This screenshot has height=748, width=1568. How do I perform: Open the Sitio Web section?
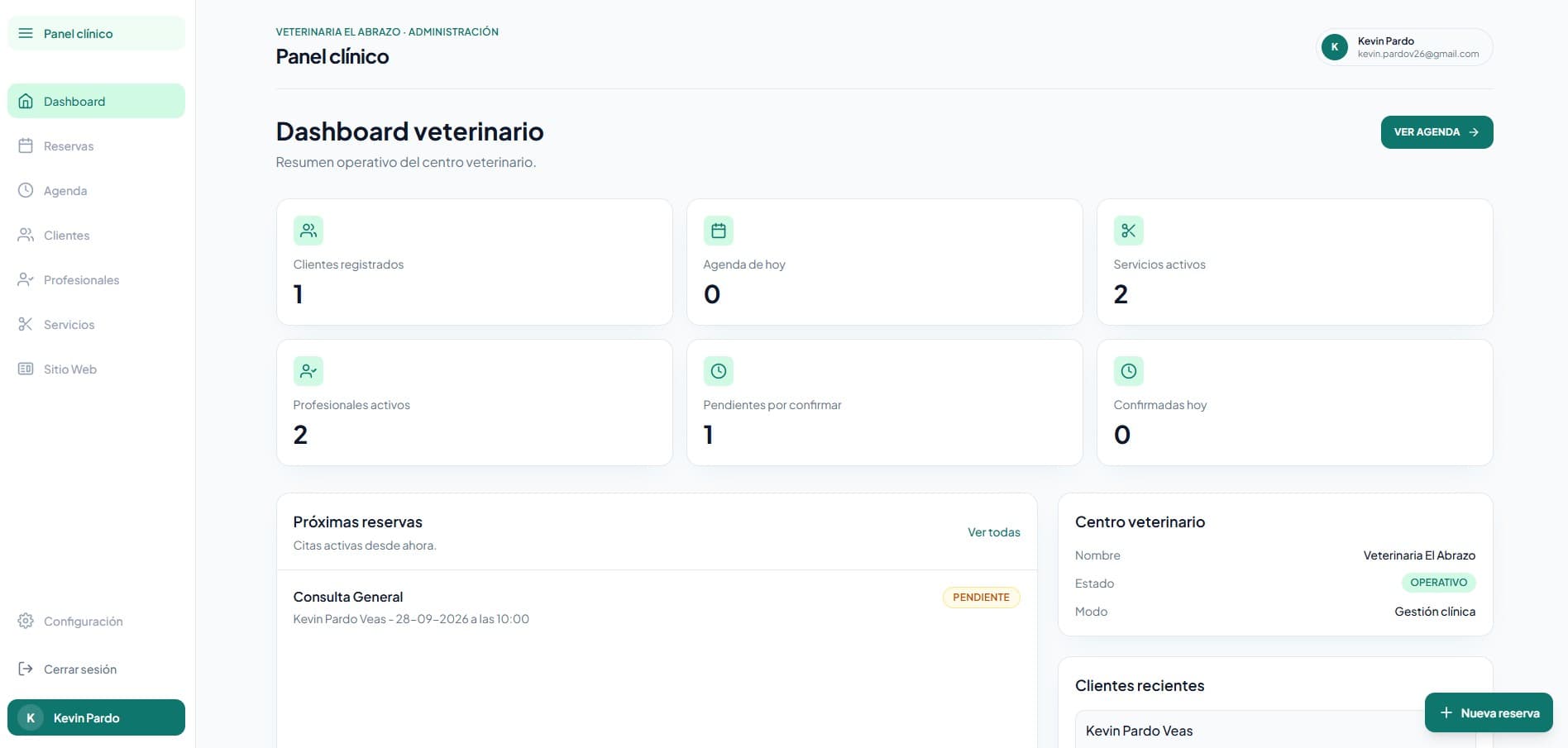click(96, 369)
